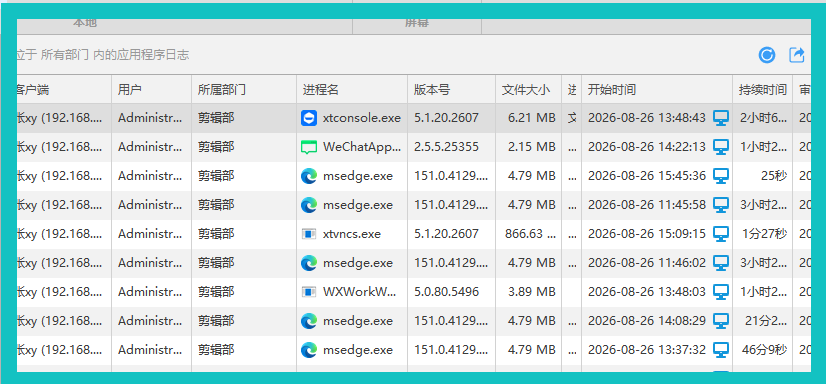
Task: Click start time 2026-08-26 15:09:15
Action: [646, 234]
